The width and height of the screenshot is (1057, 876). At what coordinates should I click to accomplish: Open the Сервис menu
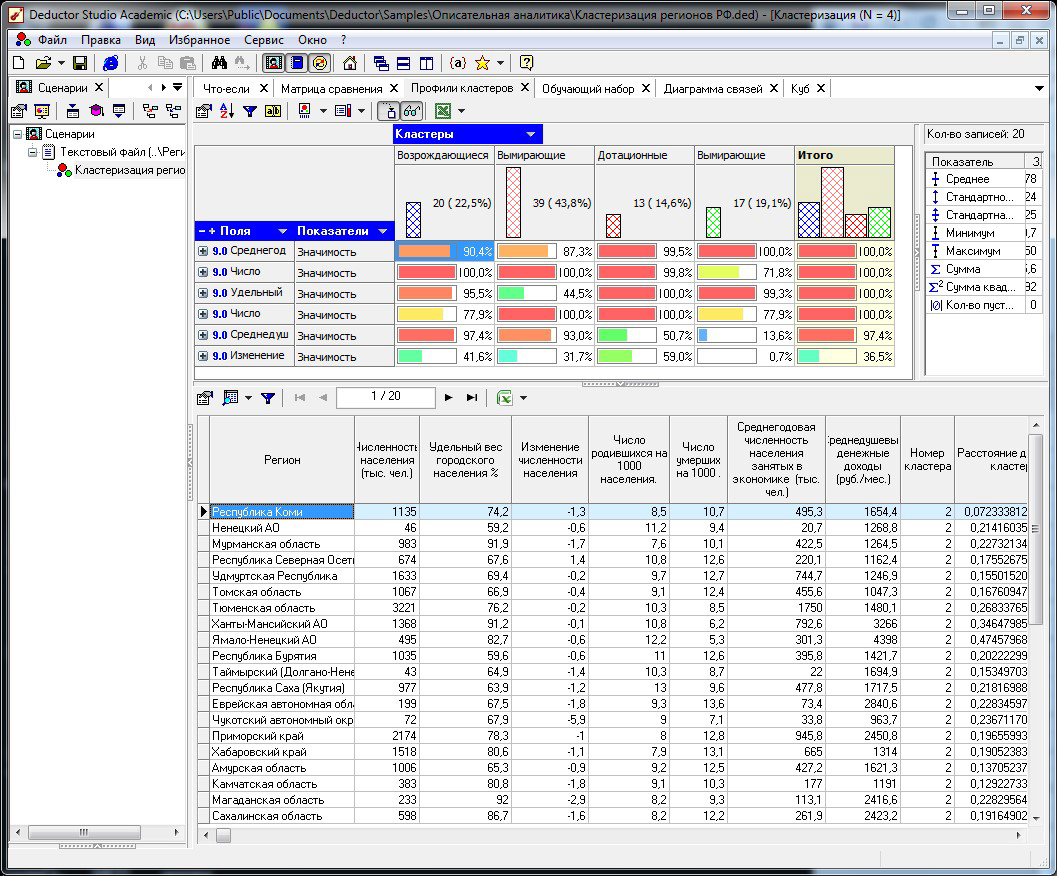(x=264, y=40)
